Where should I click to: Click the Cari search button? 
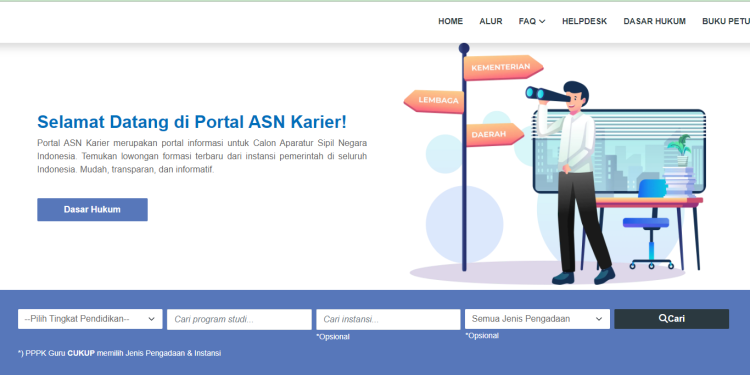(672, 319)
